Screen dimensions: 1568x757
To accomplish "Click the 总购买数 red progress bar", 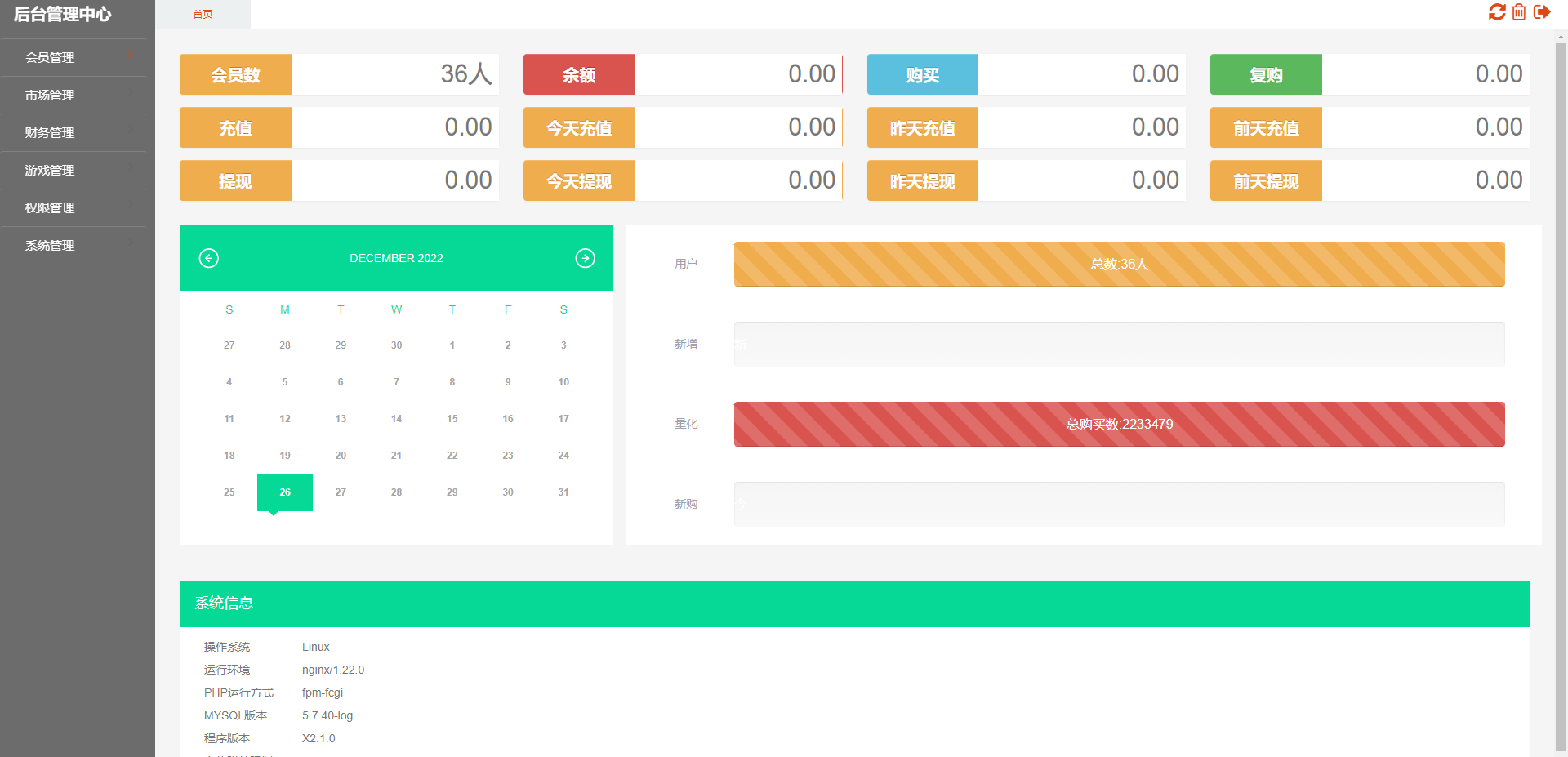I will coord(1119,425).
